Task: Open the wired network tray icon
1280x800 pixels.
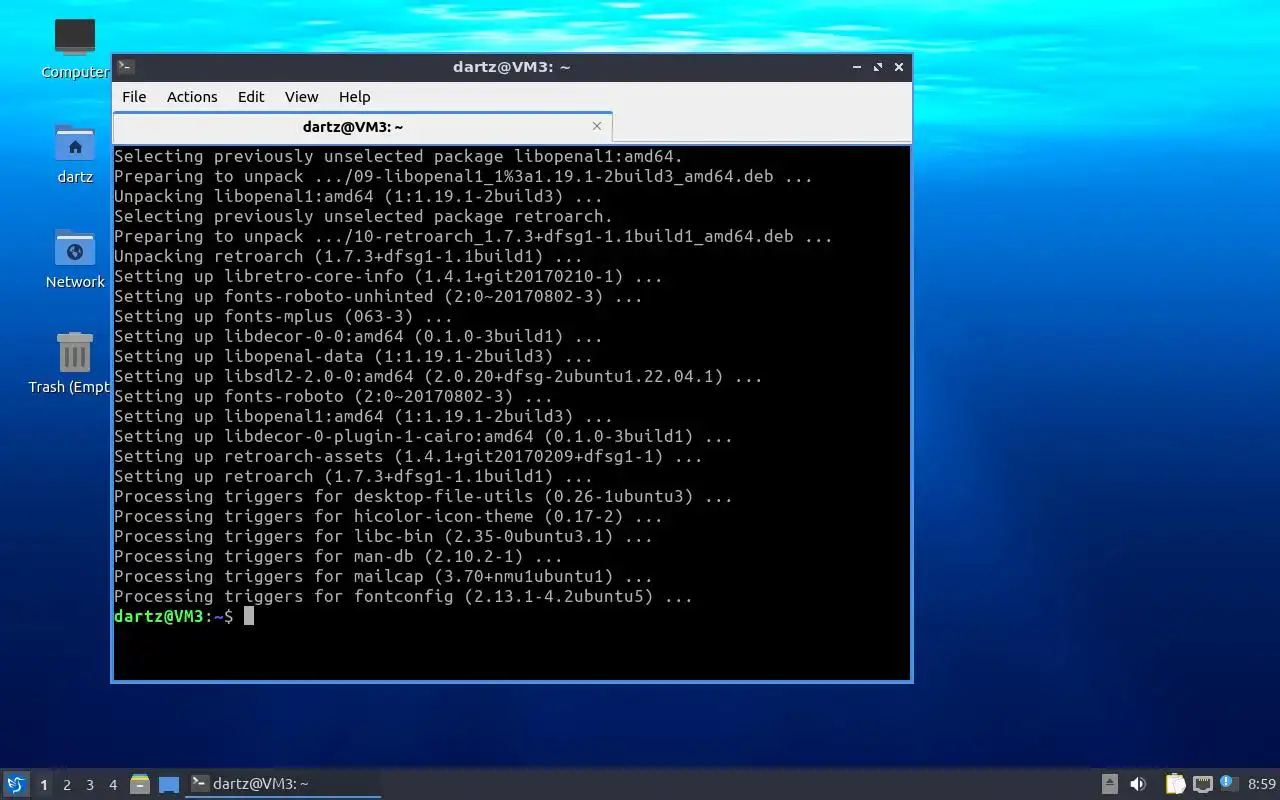Action: coord(1203,784)
